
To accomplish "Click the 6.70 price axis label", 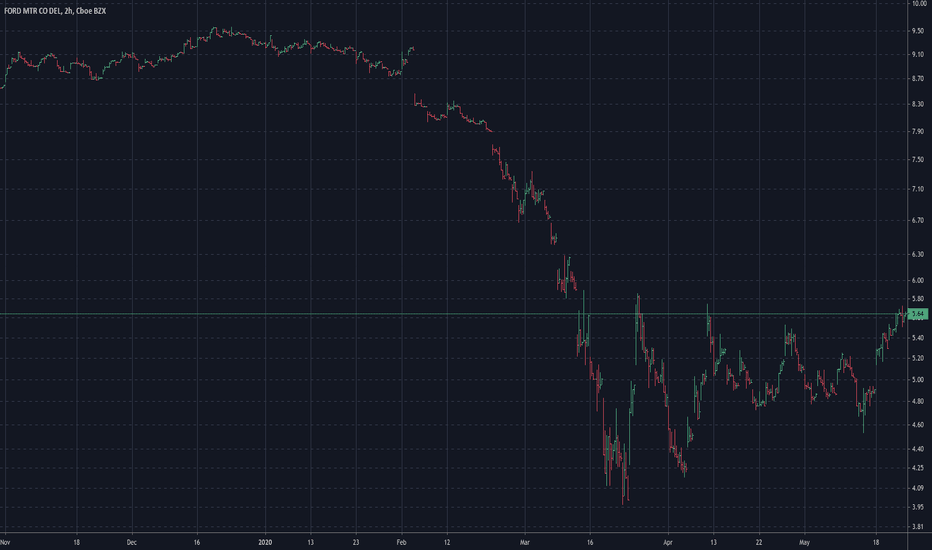I will click(x=918, y=220).
